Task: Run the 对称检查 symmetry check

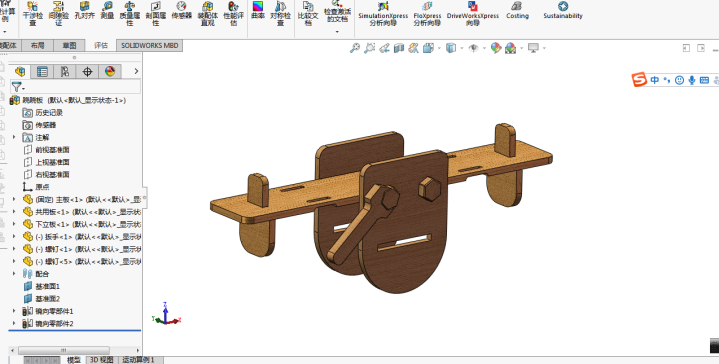Action: point(280,13)
